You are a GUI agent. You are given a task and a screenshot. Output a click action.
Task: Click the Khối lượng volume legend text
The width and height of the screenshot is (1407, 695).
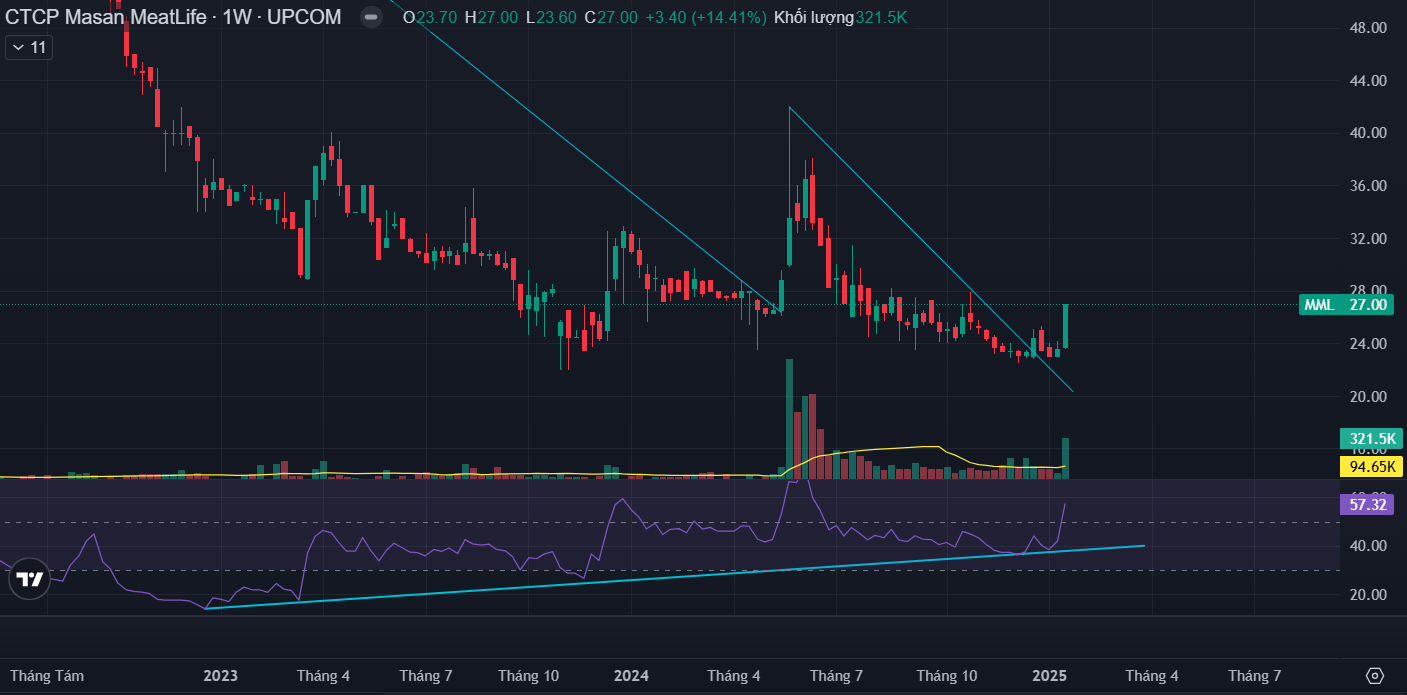(x=814, y=17)
